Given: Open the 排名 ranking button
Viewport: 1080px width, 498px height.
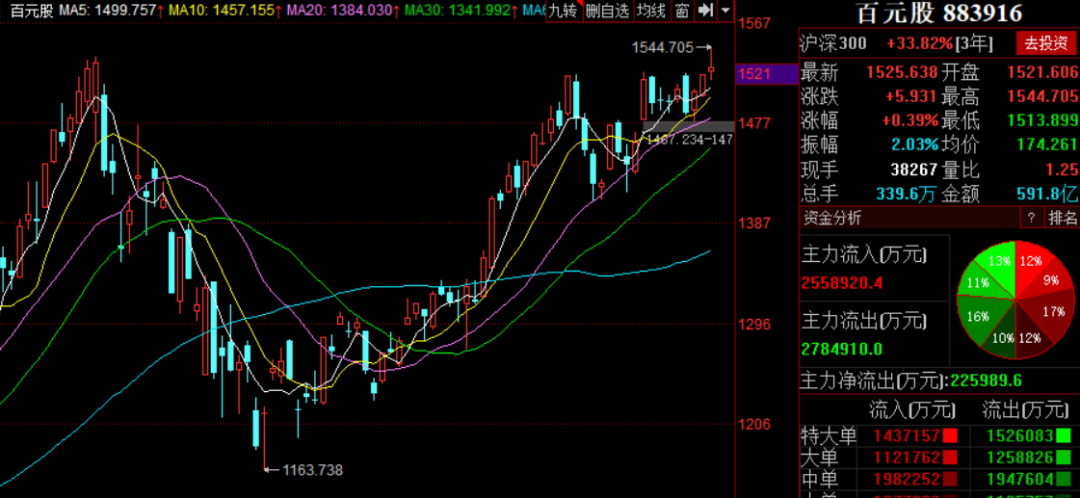Looking at the screenshot, I should coord(1062,218).
